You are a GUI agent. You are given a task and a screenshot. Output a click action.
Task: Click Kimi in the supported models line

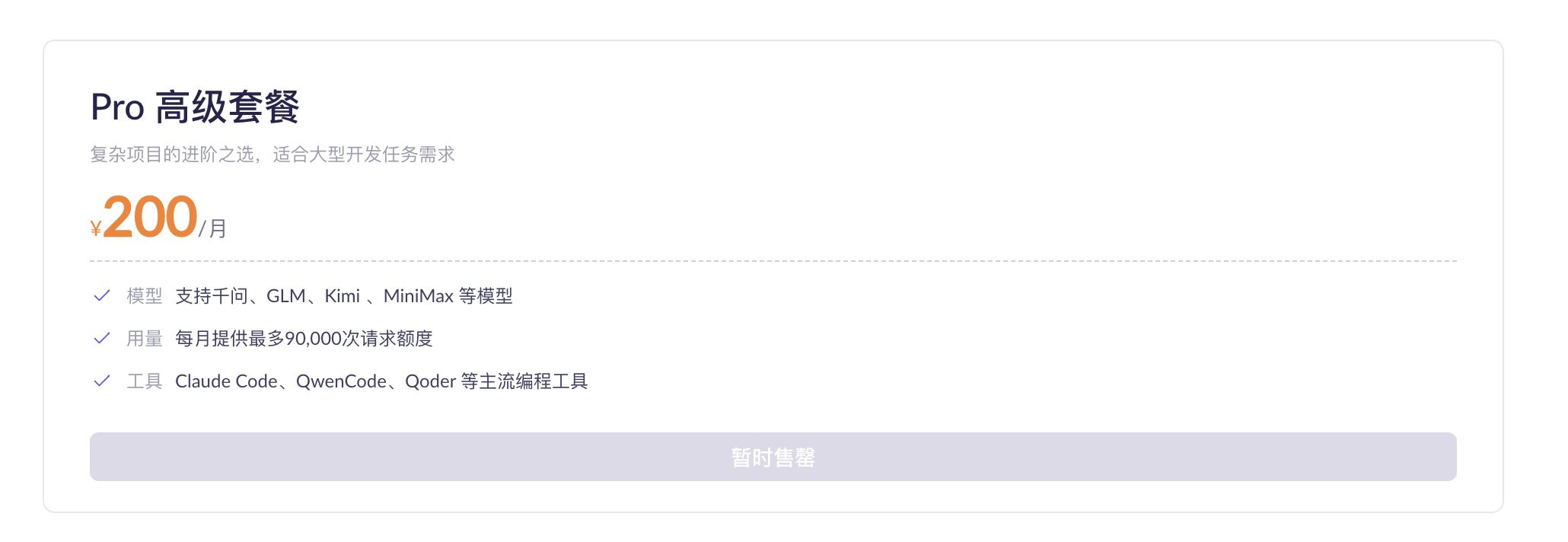tap(342, 295)
